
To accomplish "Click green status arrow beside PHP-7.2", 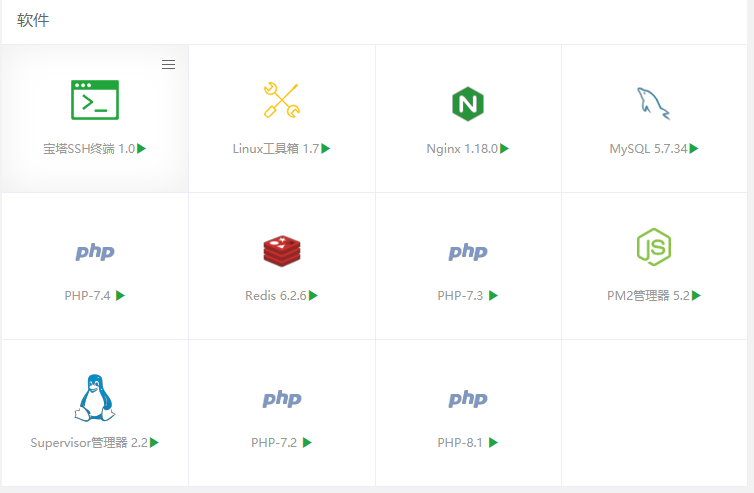I will [307, 442].
